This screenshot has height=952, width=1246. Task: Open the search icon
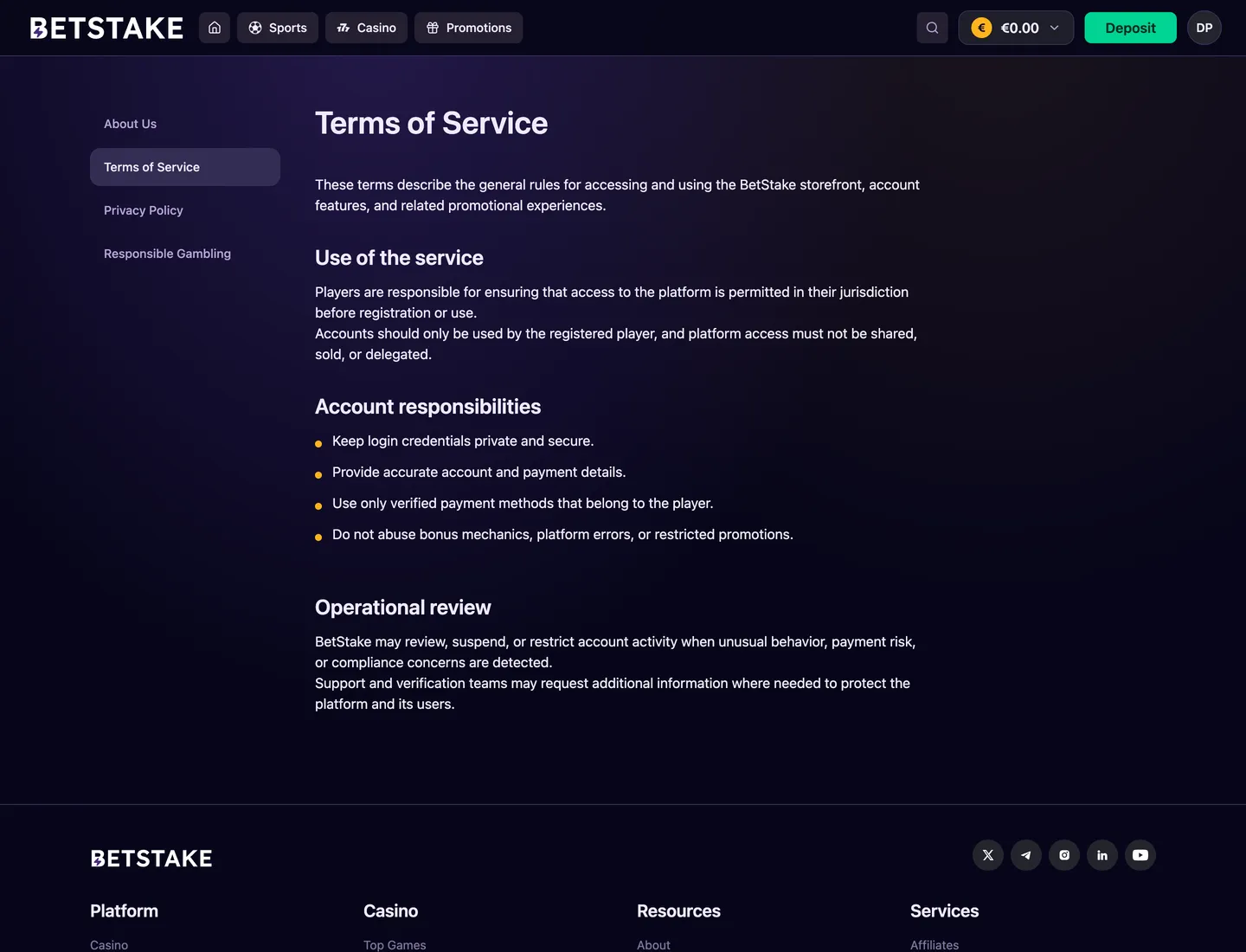tap(932, 28)
